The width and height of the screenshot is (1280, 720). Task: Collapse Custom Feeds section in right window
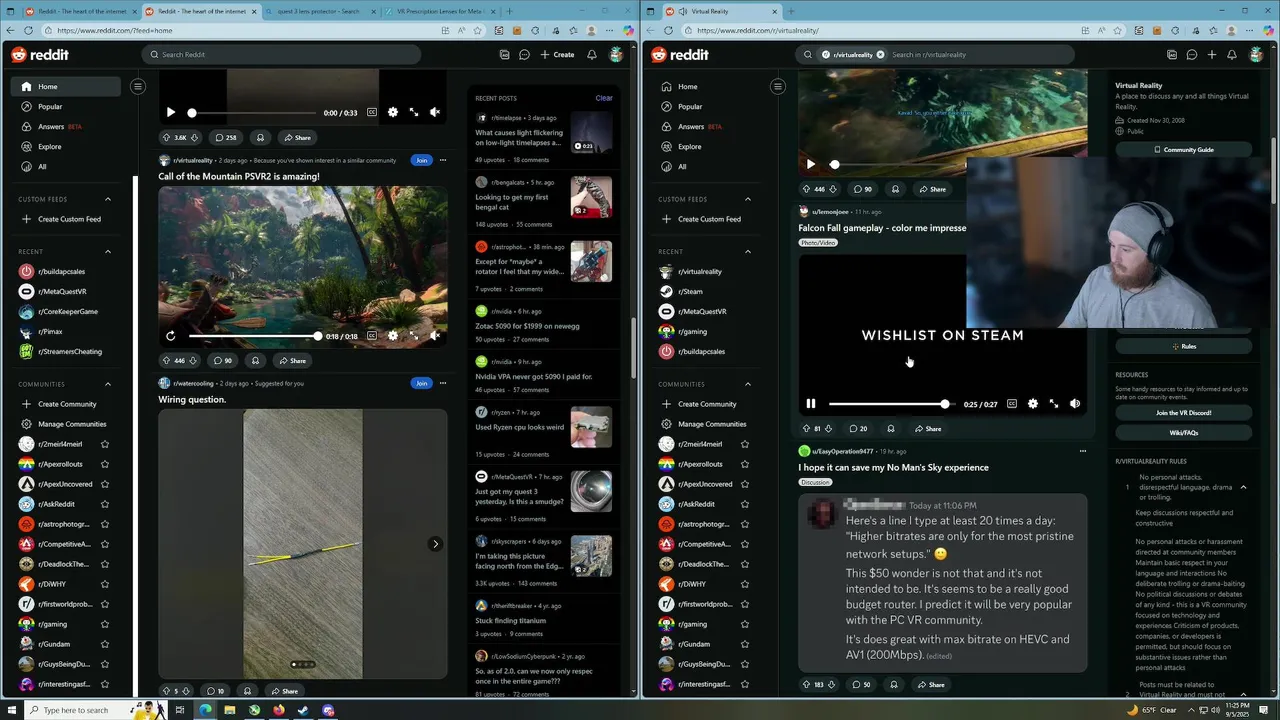748,199
